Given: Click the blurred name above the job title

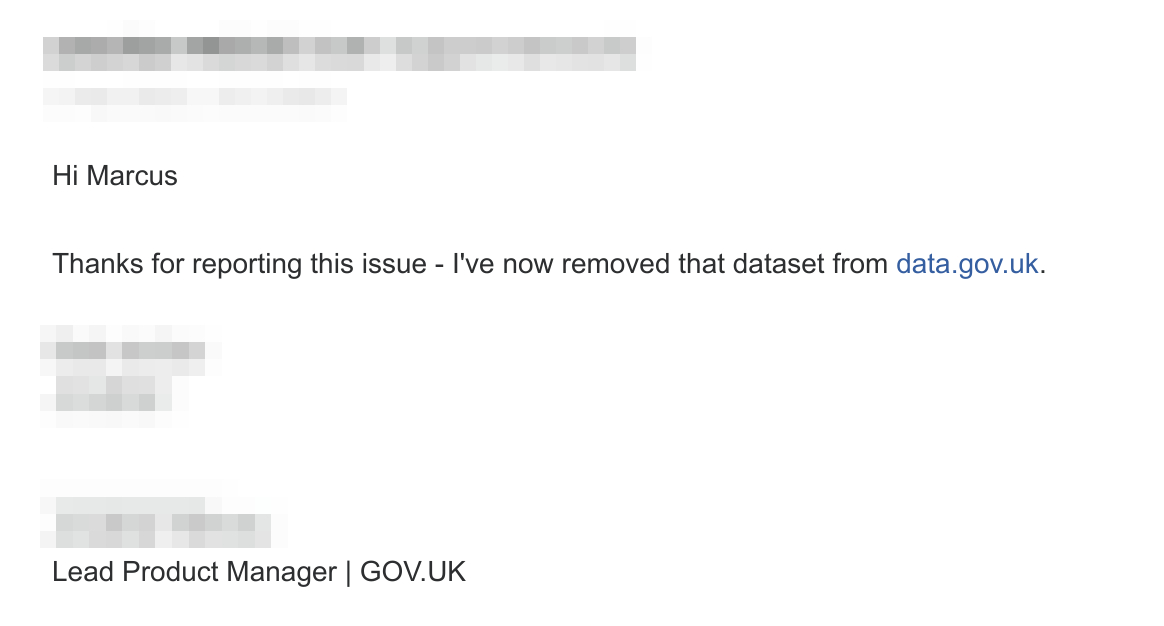Looking at the screenshot, I should point(160,523).
